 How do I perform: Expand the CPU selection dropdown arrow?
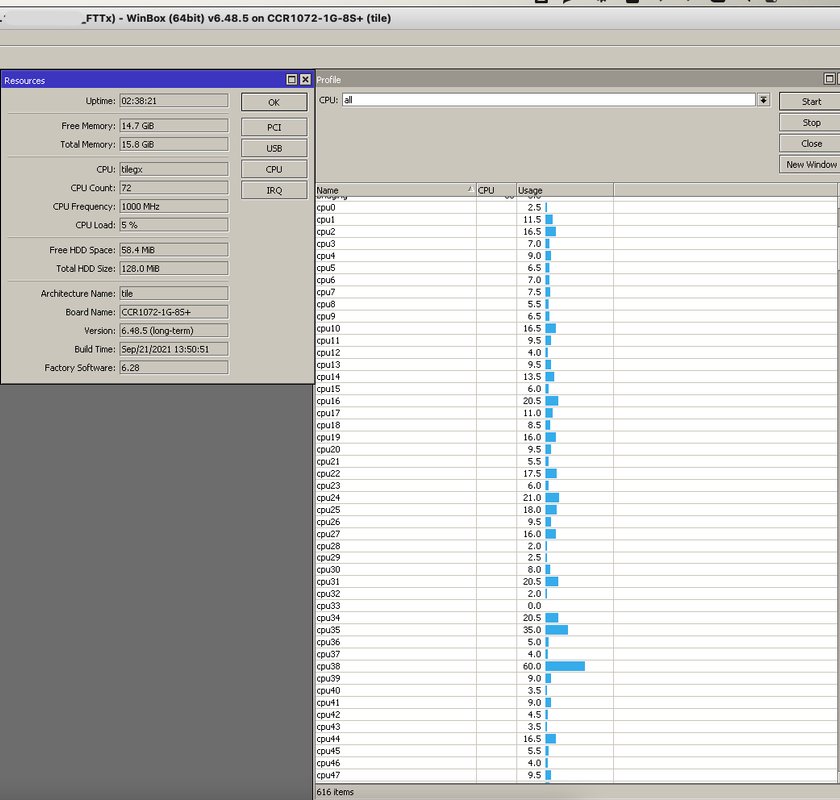[x=763, y=100]
